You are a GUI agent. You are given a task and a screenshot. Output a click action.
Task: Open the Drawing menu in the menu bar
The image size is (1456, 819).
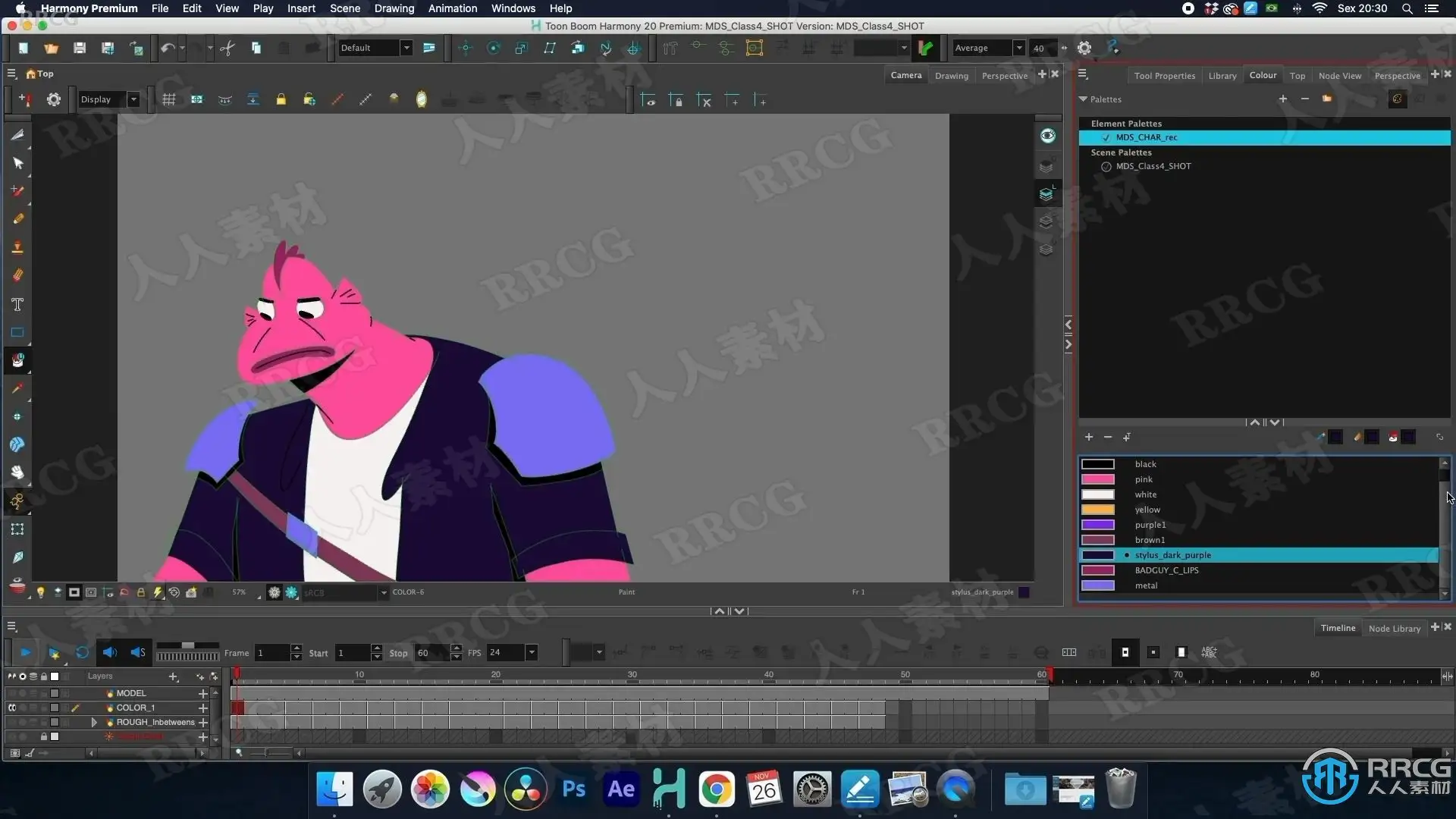click(x=394, y=8)
